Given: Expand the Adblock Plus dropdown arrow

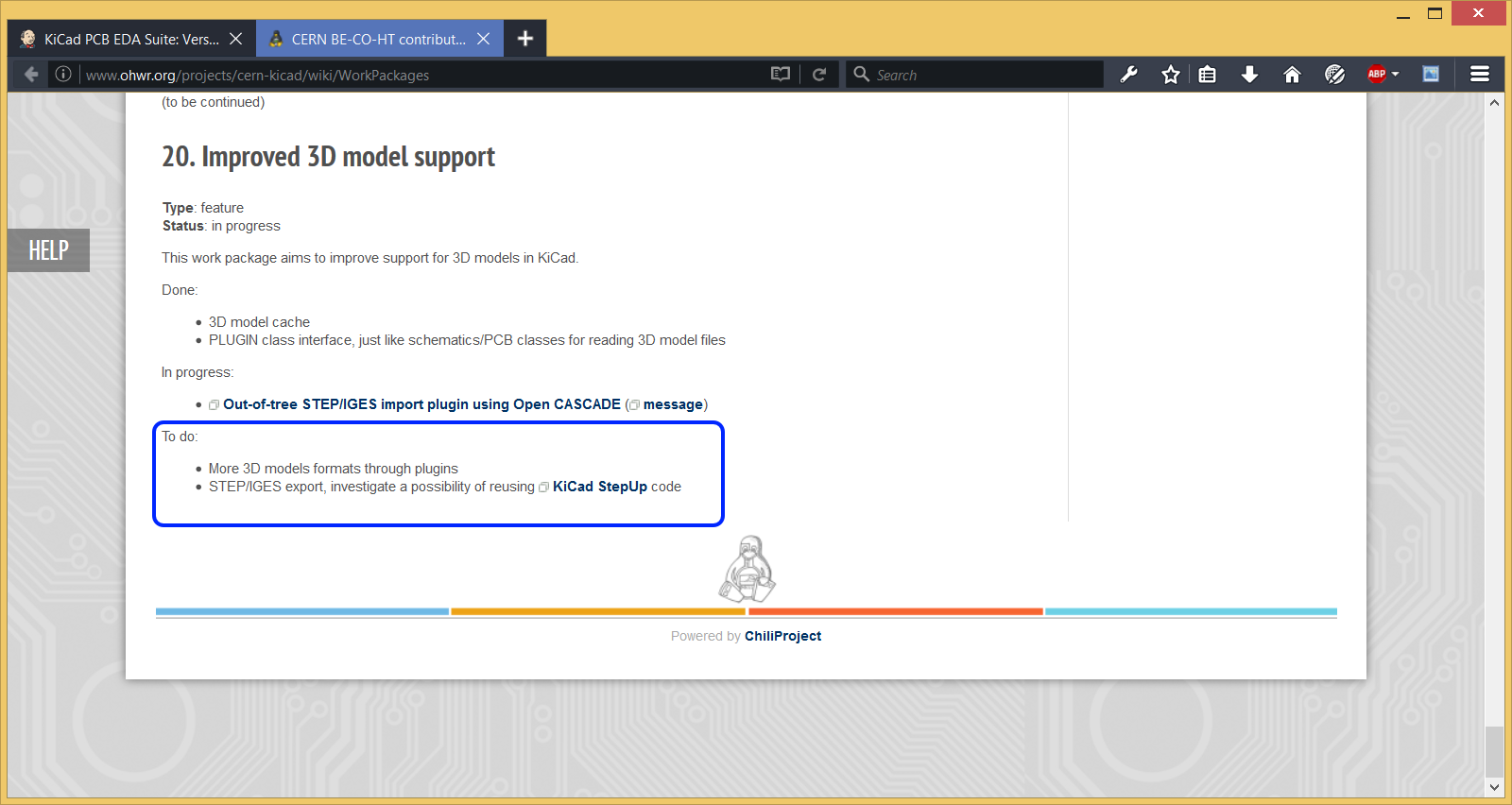Looking at the screenshot, I should click(1396, 75).
